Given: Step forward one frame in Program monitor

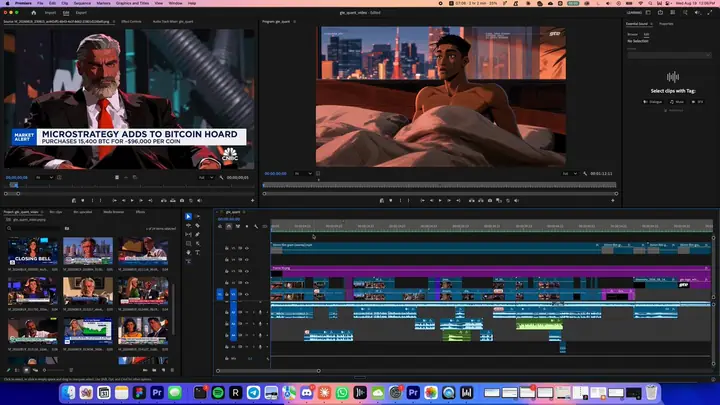Looking at the screenshot, I should [449, 201].
